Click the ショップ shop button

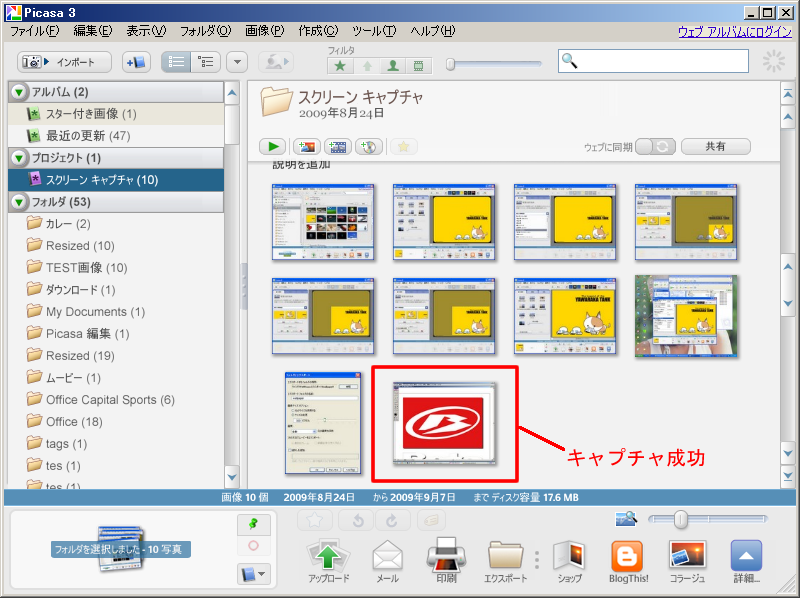tap(569, 561)
